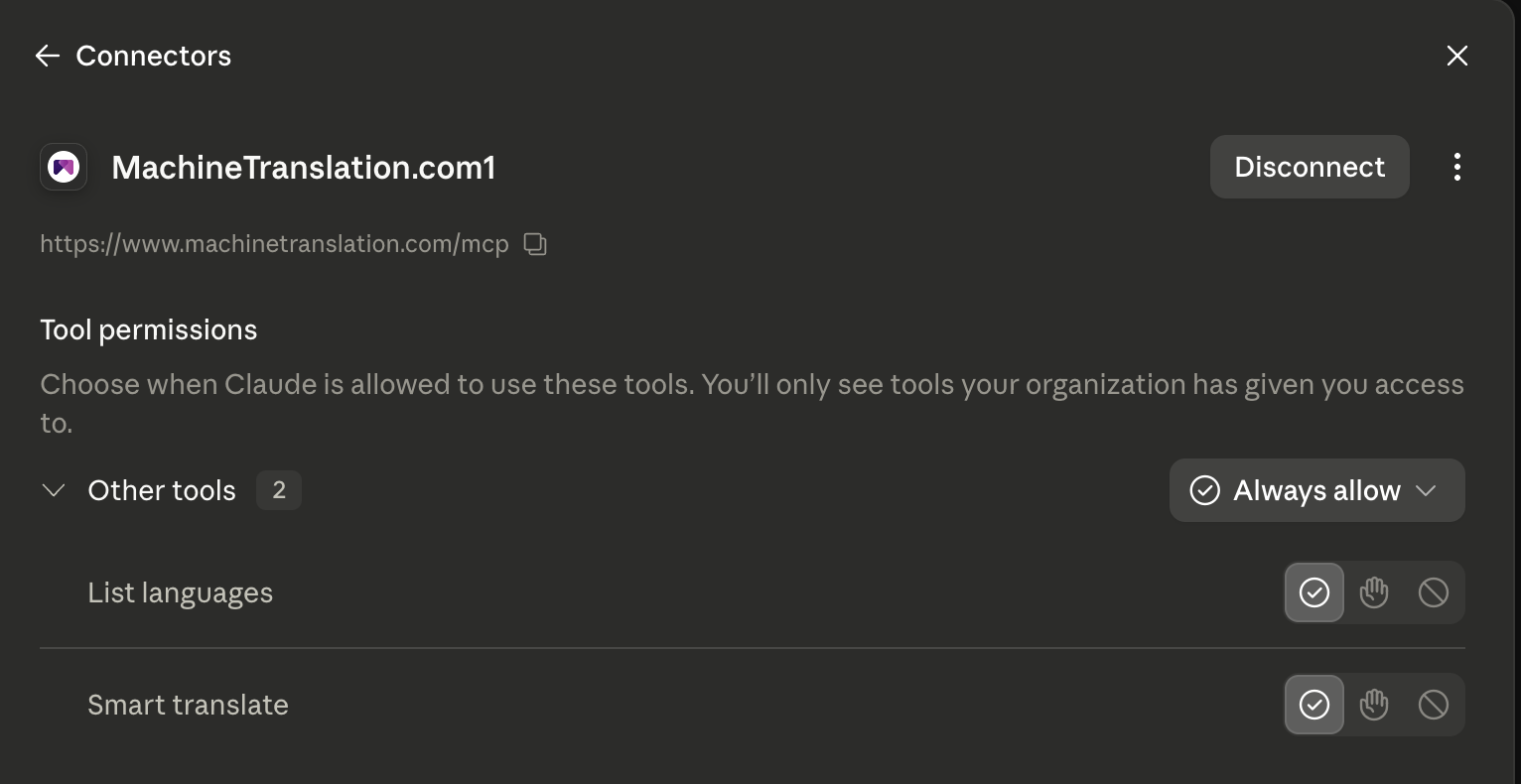Screen dimensions: 1521x784
Task: Disconnect the MachineTranslation.com1 connector
Action: (1310, 167)
